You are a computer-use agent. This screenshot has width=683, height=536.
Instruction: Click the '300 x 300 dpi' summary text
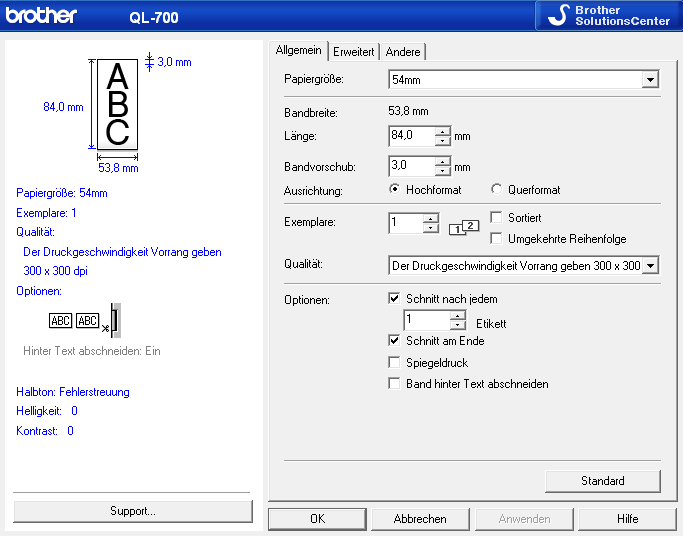click(55, 271)
